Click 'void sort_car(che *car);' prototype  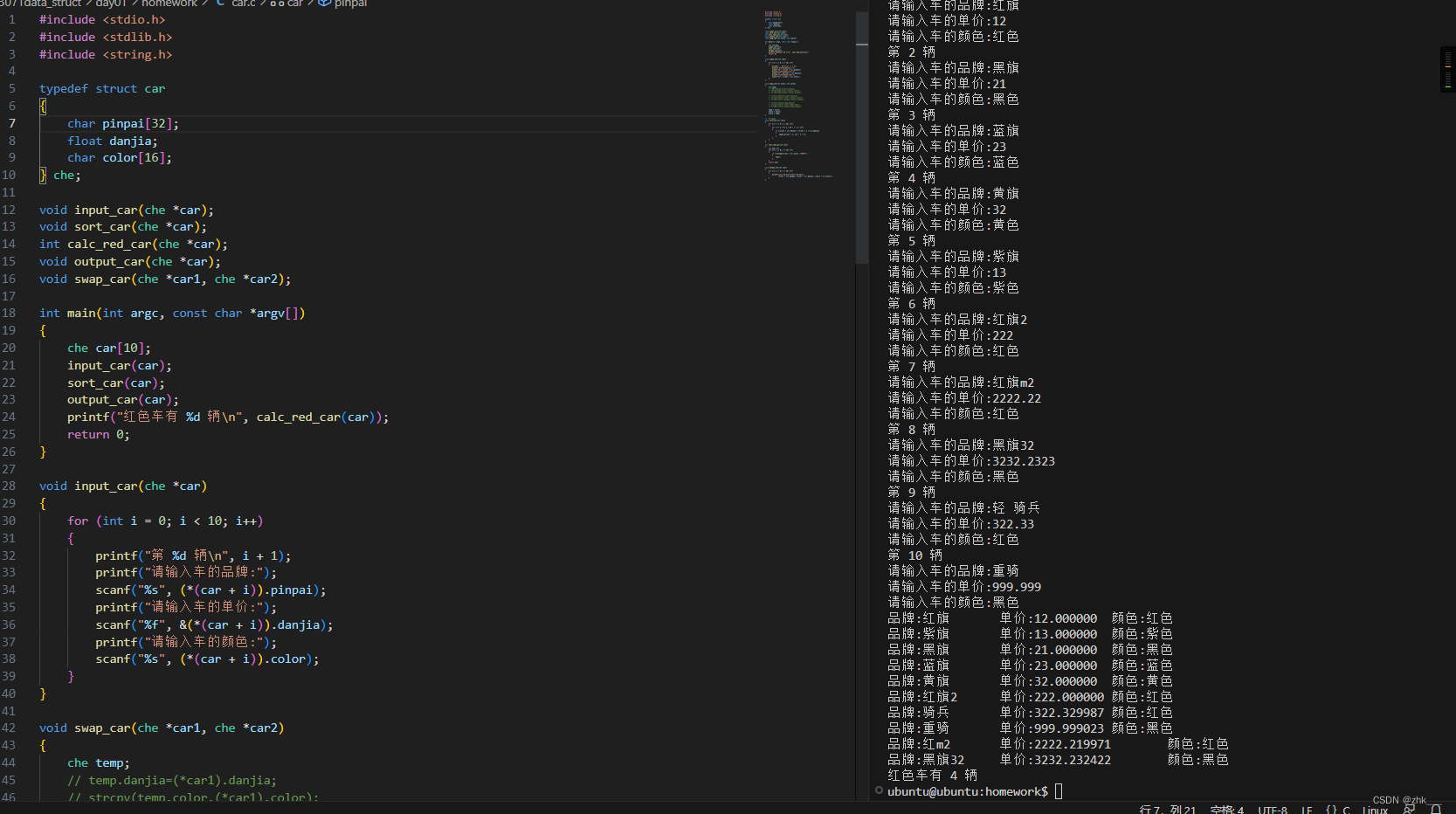tap(123, 226)
